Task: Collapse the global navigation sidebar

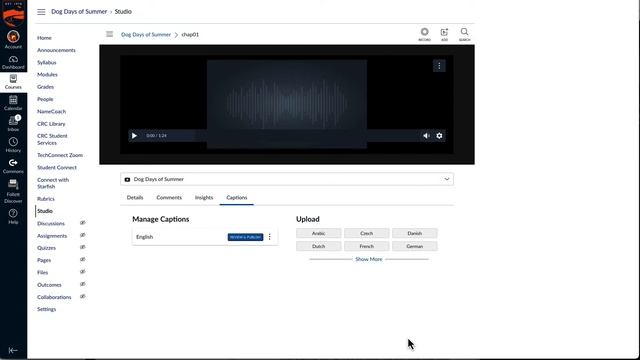Action: 13,350
